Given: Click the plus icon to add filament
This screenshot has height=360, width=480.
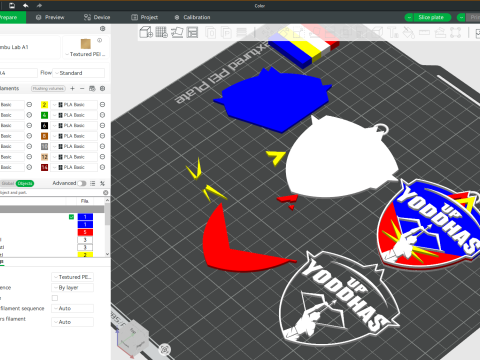Looking at the screenshot, I should click(72, 88).
